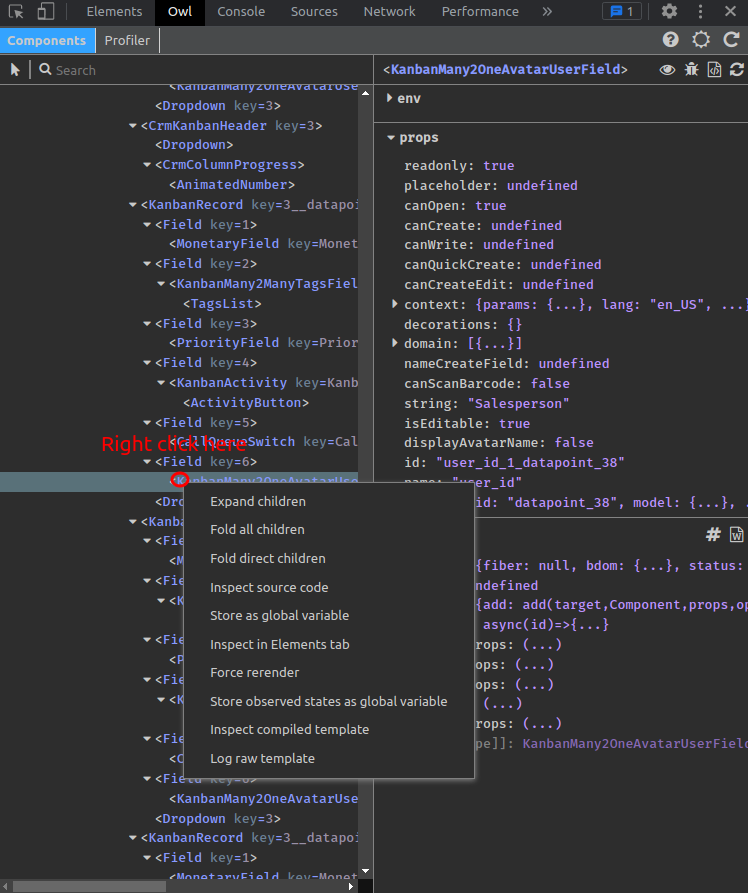Viewport: 748px width, 893px height.
Task: Collapse the KanbanMany2ManyTagsField node
Action: click(x=161, y=284)
